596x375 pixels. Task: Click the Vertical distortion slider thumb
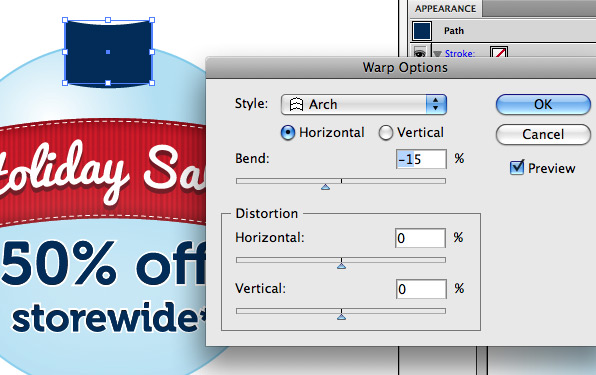pos(341,316)
